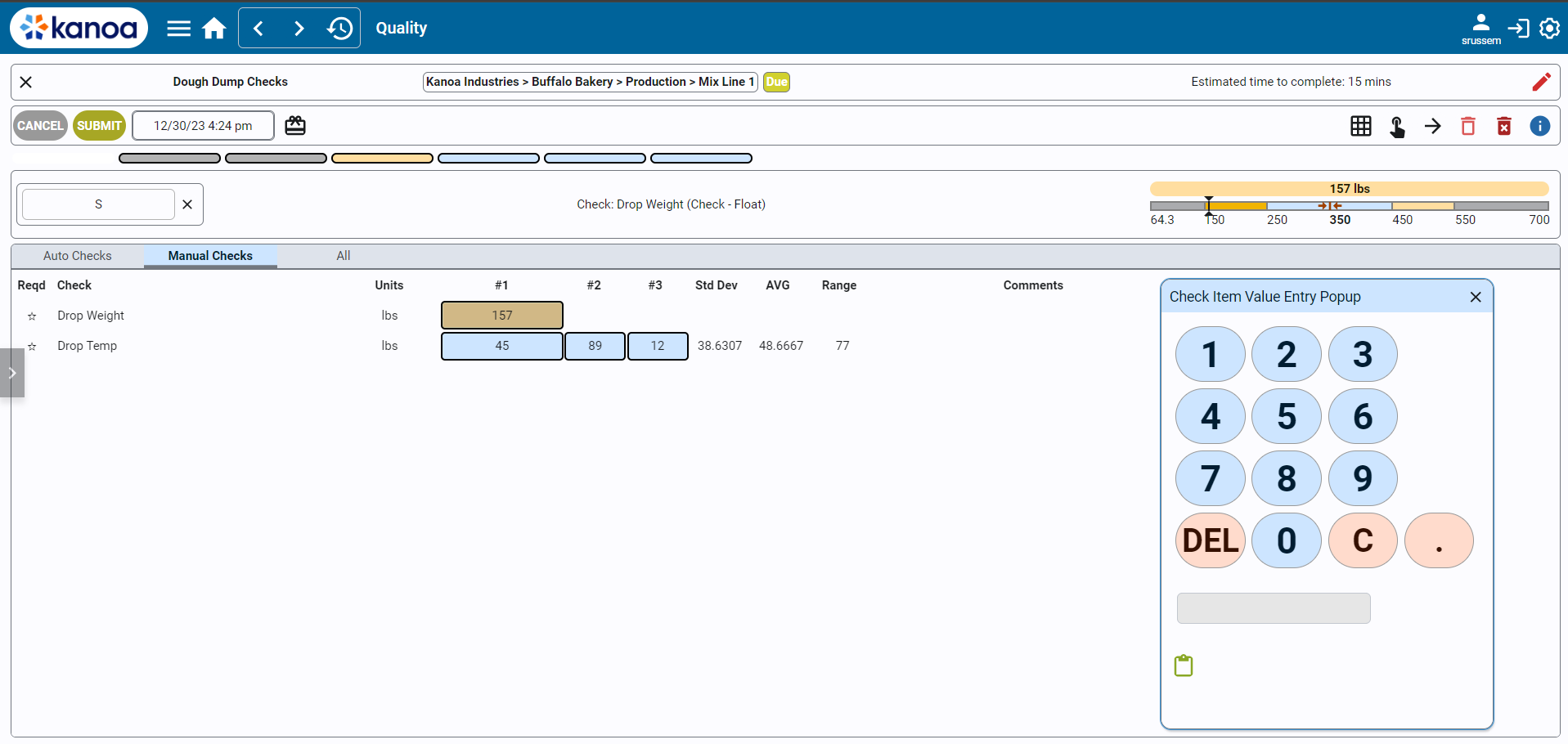Click the clipboard paste icon in popup
Image resolution: width=1568 pixels, height=744 pixels.
pyautogui.click(x=1184, y=666)
